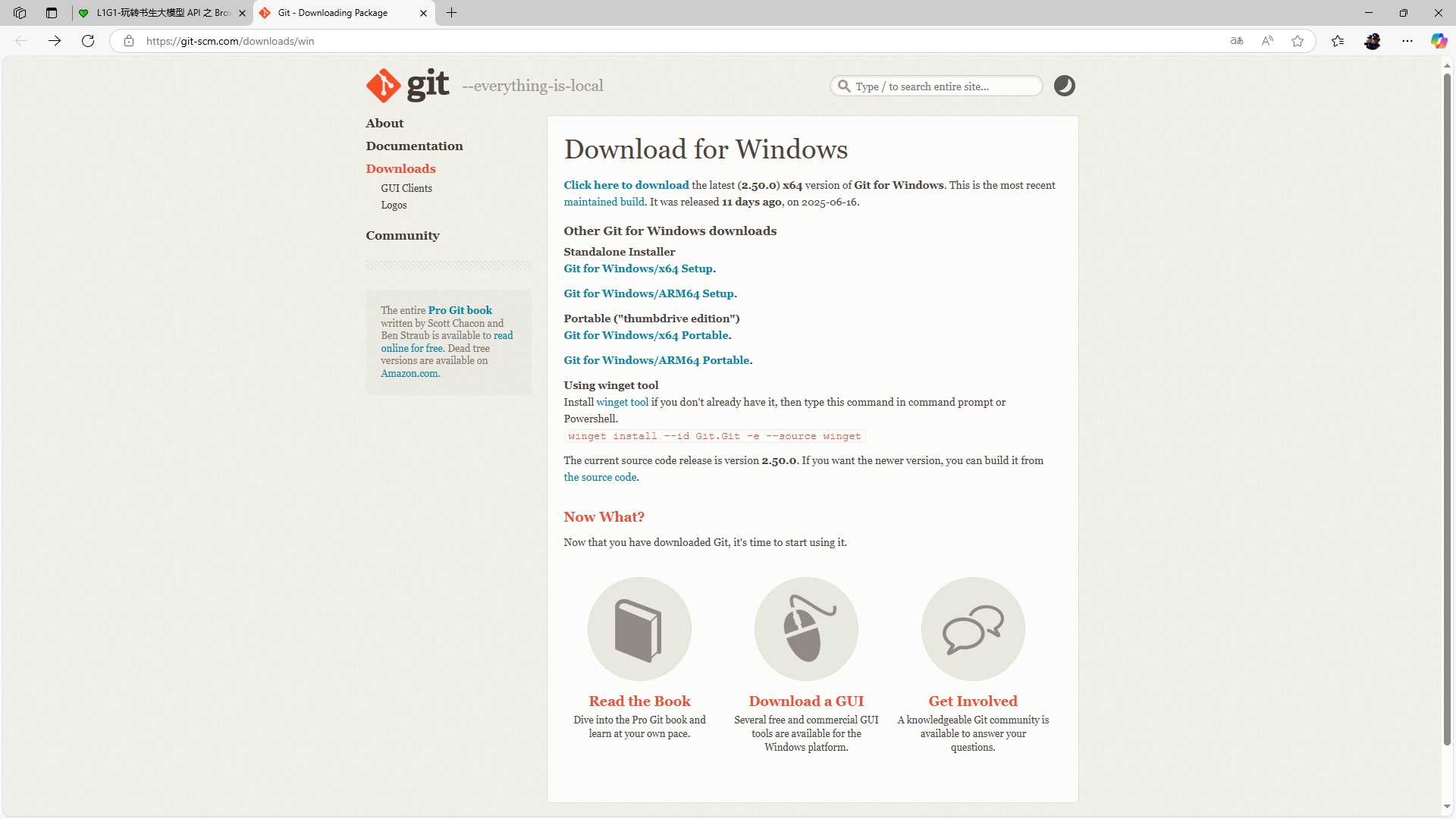Viewport: 1456px width, 819px height.
Task: Reload the page with the refresh icon
Action: pyautogui.click(x=88, y=41)
